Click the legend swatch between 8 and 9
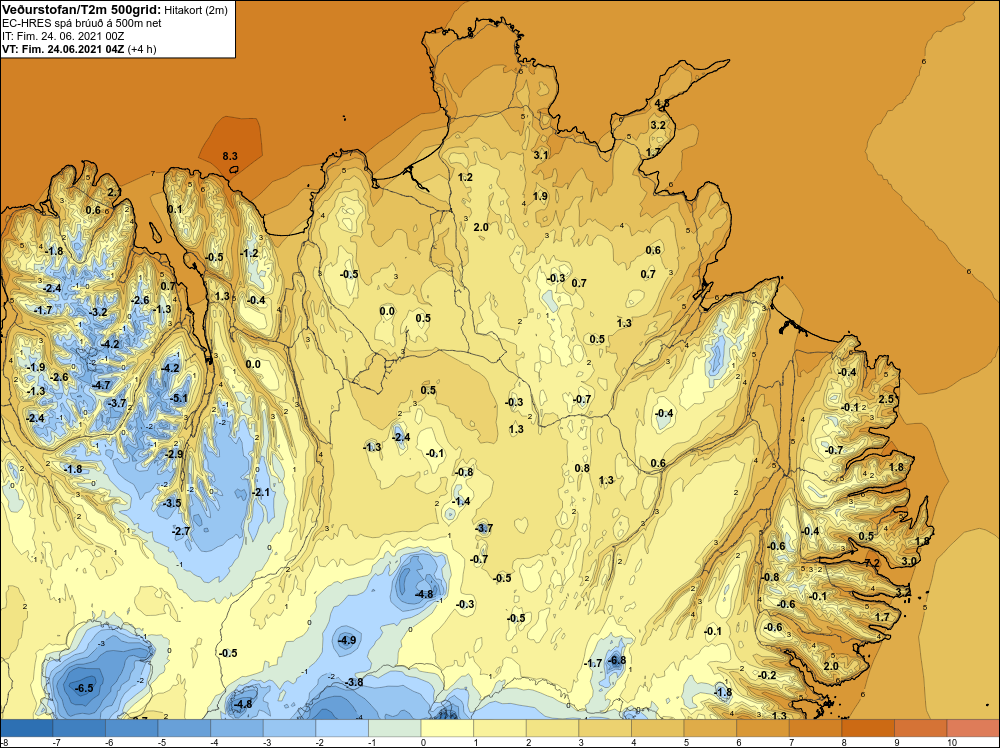Screen dimensions: 1000x748 pos(867,728)
